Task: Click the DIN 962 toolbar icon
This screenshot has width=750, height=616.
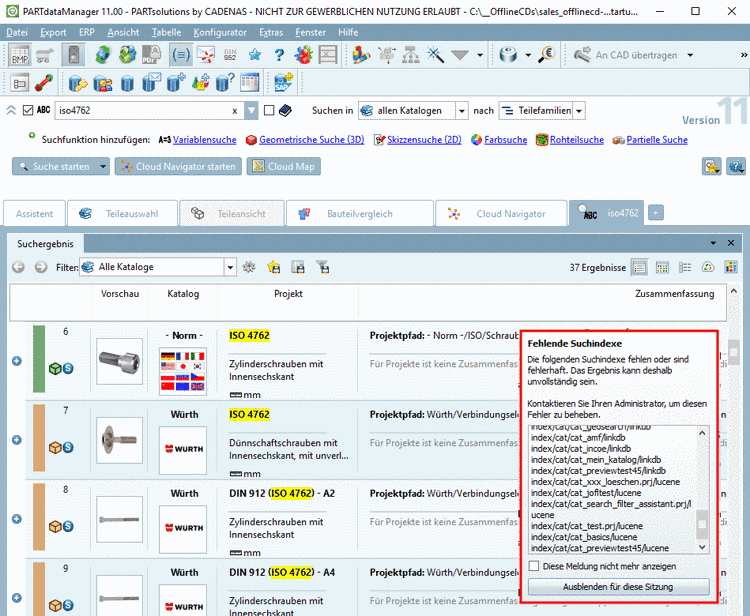Action: click(x=230, y=55)
